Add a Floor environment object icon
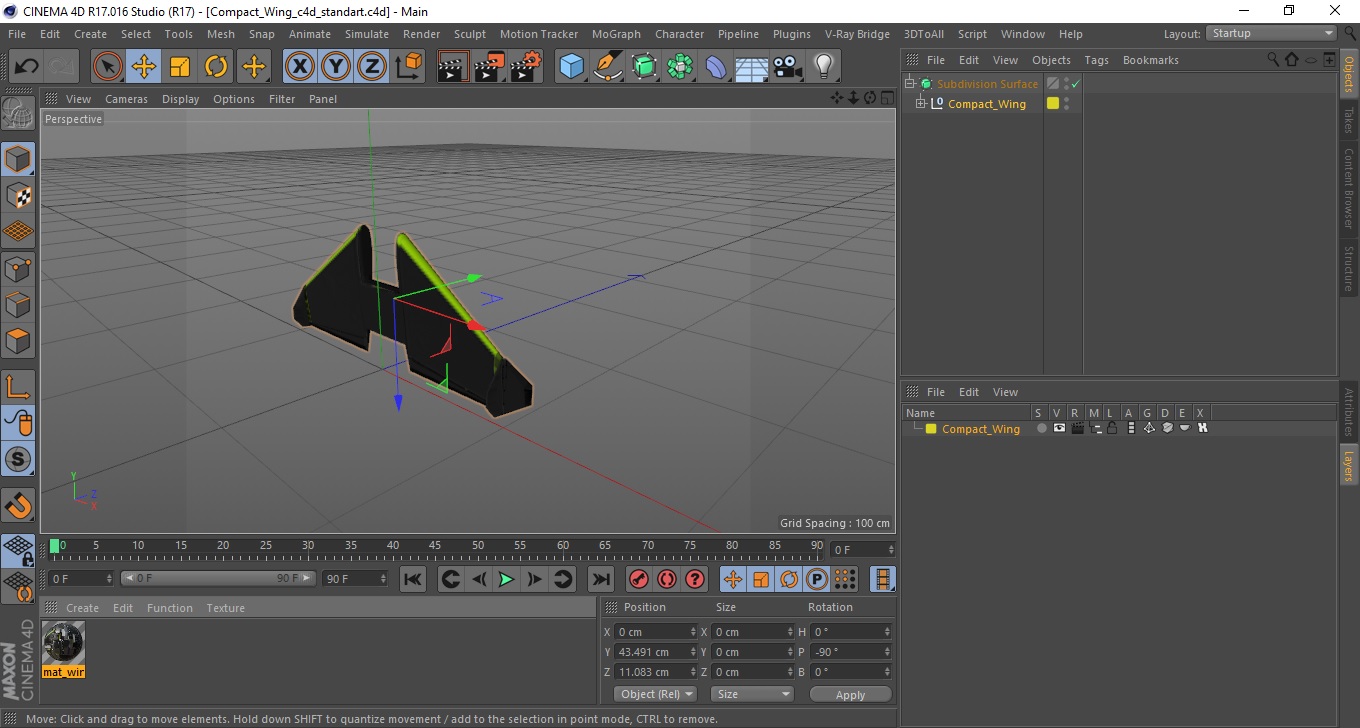This screenshot has height=728, width=1360. point(752,67)
